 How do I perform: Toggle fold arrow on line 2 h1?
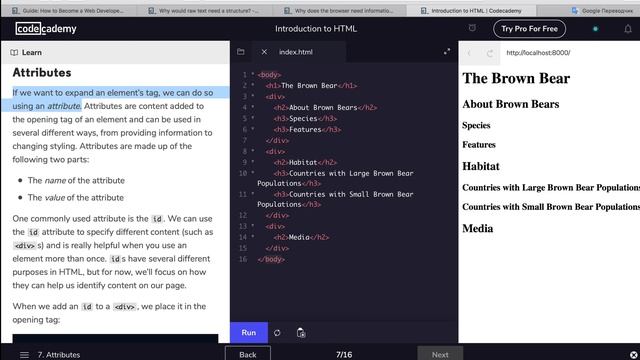click(253, 85)
